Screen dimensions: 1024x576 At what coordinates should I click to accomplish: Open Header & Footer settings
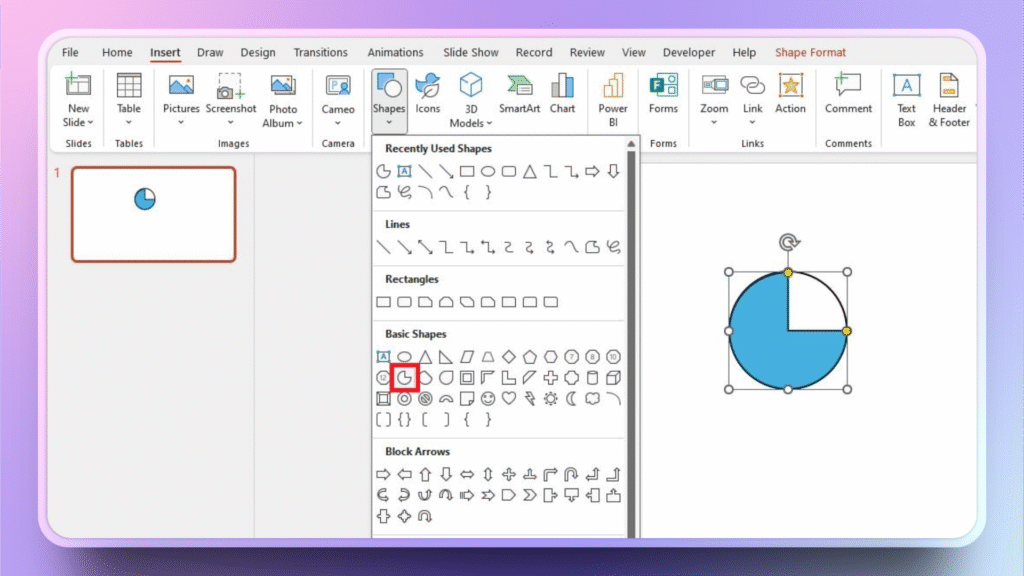coord(948,100)
